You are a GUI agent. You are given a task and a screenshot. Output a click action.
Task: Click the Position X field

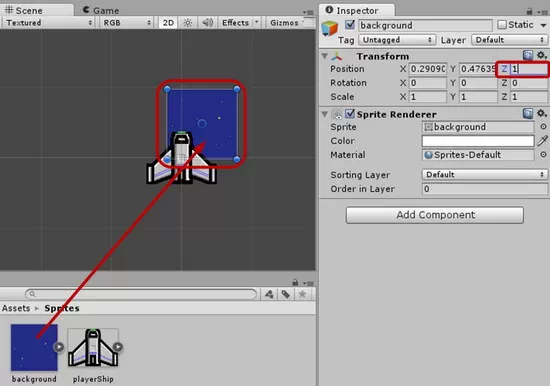pos(428,68)
